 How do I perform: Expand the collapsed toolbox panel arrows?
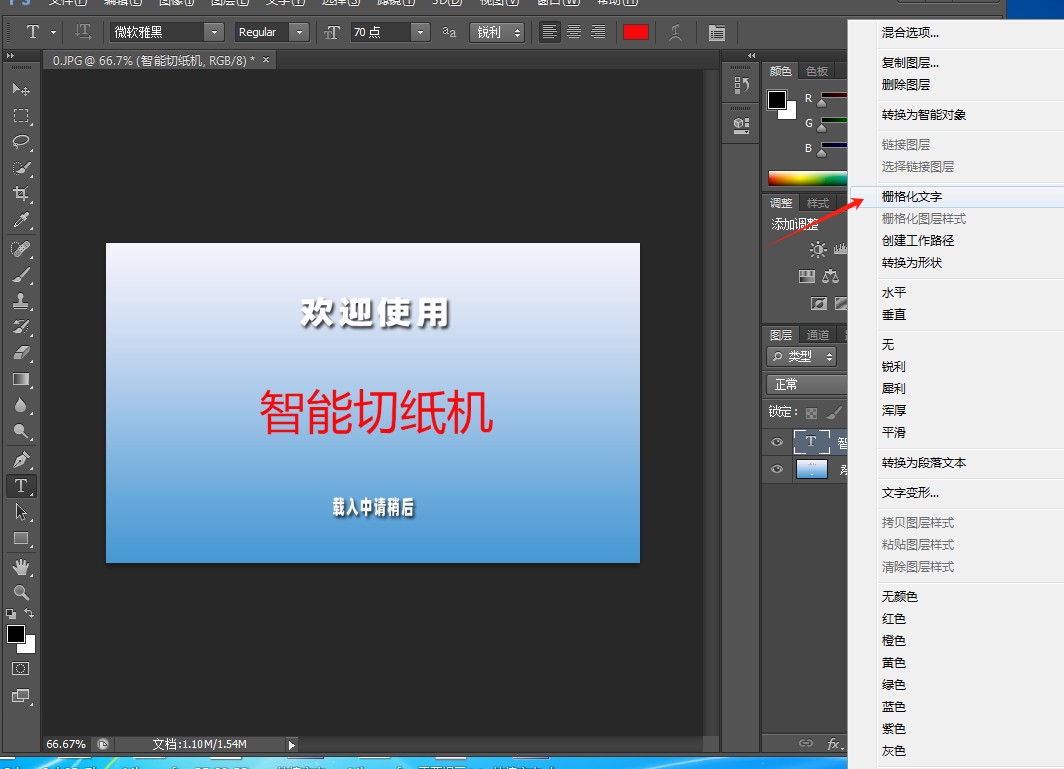[10, 56]
